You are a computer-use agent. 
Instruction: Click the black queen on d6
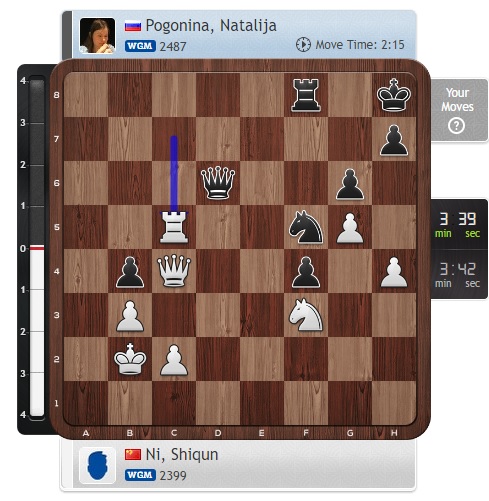tap(218, 183)
